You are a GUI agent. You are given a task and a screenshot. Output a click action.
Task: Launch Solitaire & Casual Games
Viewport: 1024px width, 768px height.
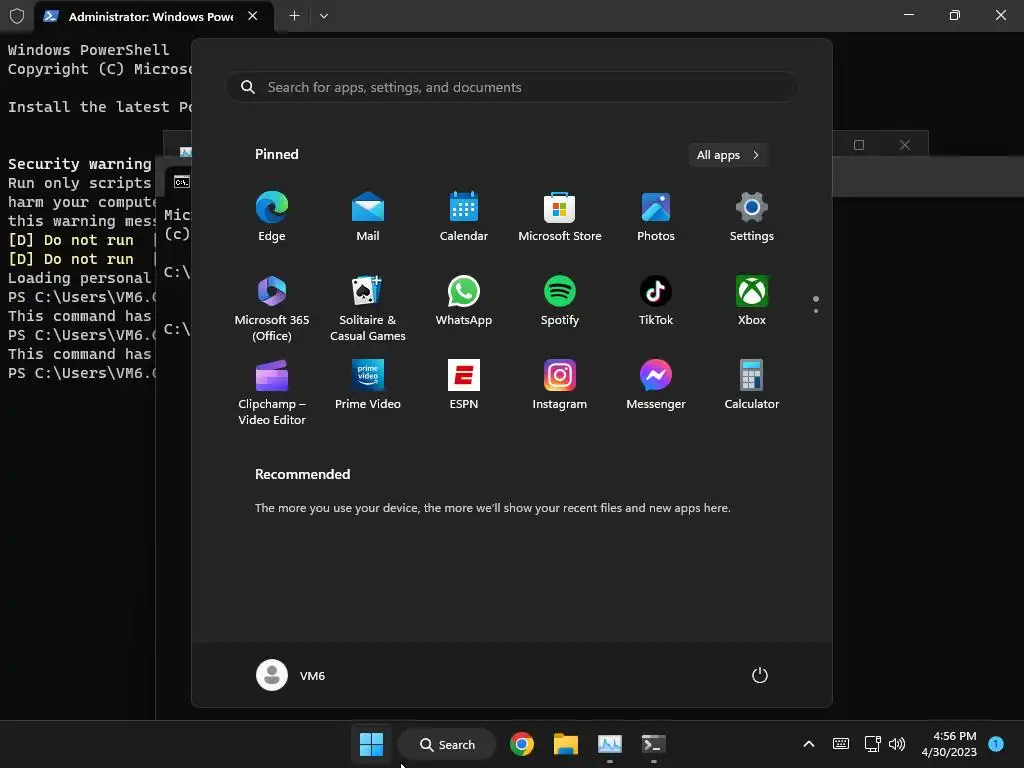[368, 309]
